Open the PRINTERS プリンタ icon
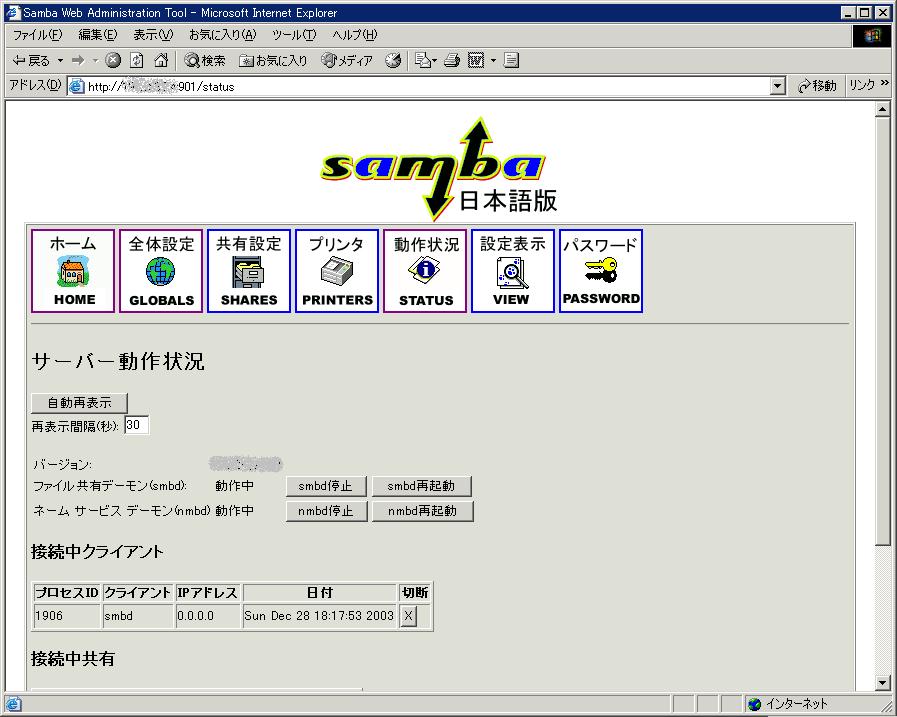The image size is (897, 717). pyautogui.click(x=337, y=271)
